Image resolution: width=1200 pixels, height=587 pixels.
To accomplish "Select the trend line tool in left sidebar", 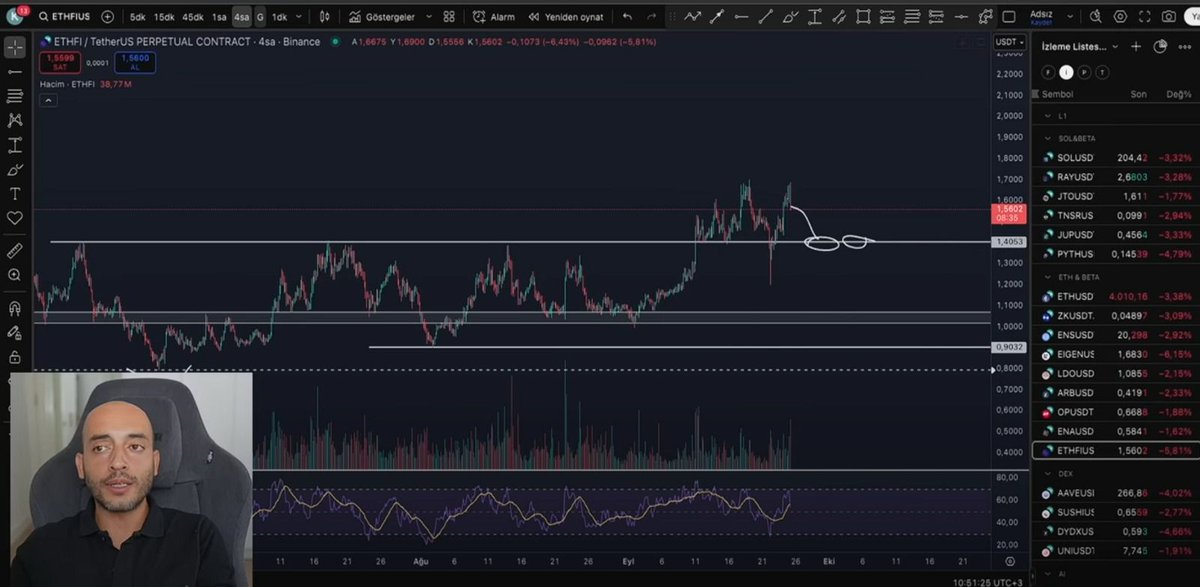I will pyautogui.click(x=15, y=72).
